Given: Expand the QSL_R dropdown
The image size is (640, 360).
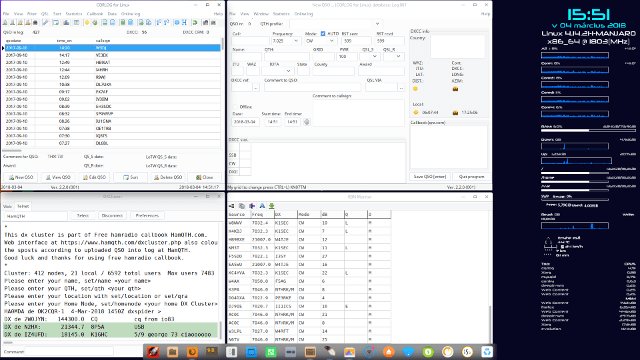Looking at the screenshot, I should (398, 56).
